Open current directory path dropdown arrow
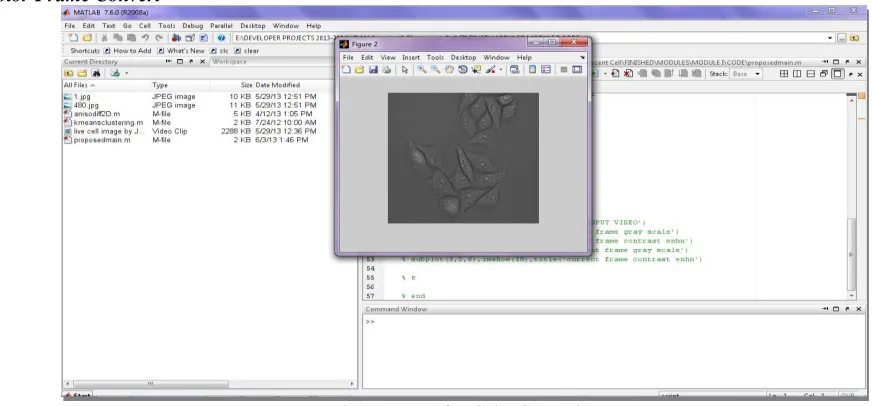Viewport: 872px width, 406px height. [830, 38]
